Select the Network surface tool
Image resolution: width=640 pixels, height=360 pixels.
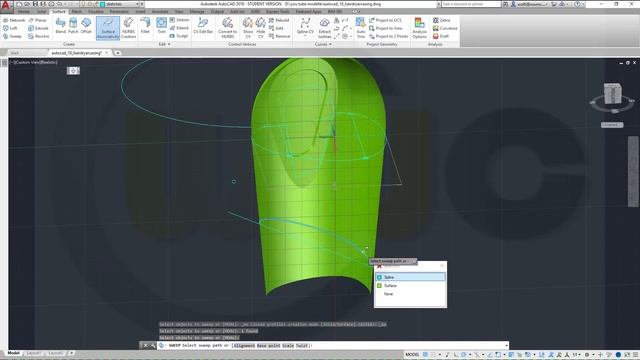[14, 20]
